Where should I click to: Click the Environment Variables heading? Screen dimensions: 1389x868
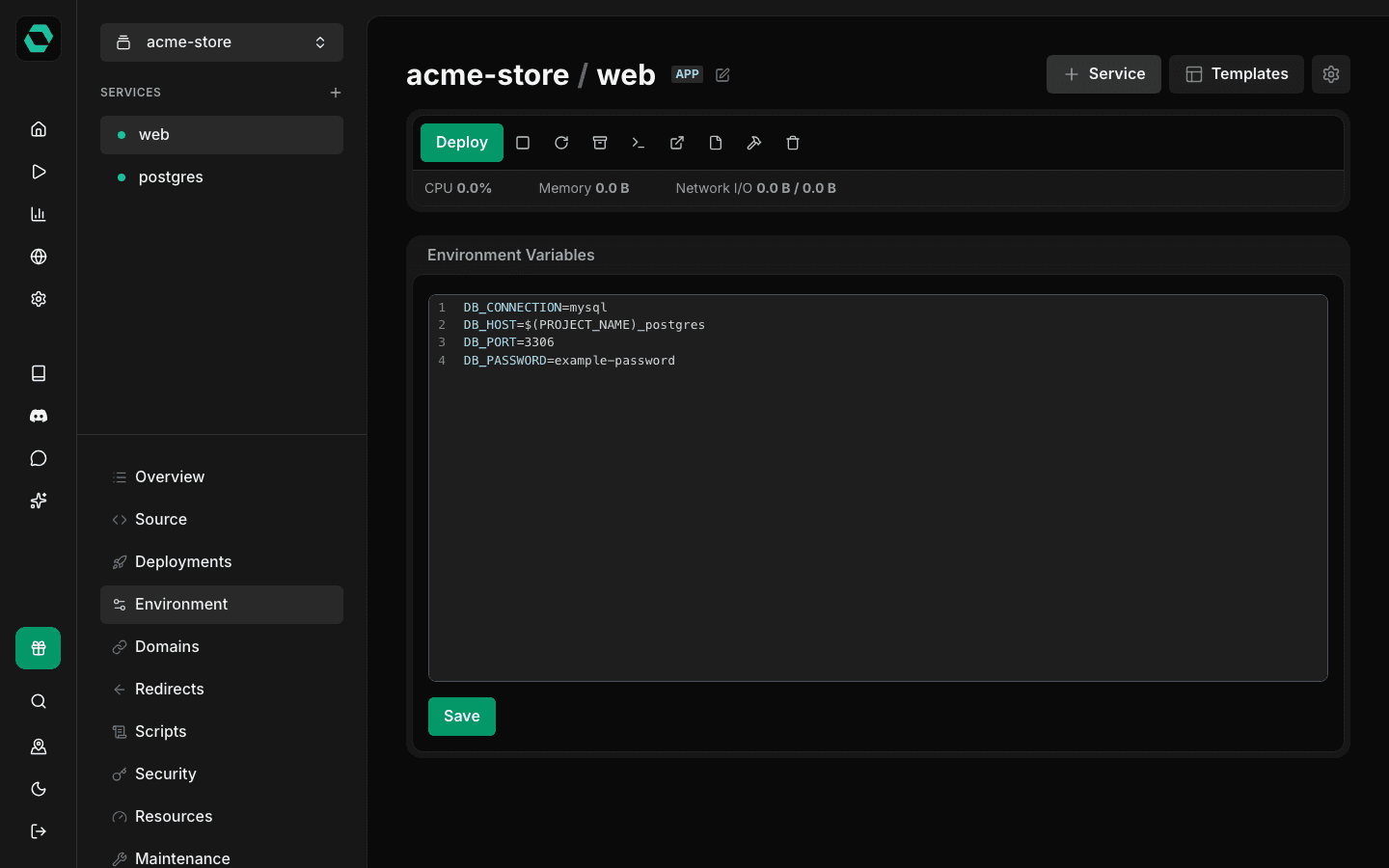tap(510, 255)
